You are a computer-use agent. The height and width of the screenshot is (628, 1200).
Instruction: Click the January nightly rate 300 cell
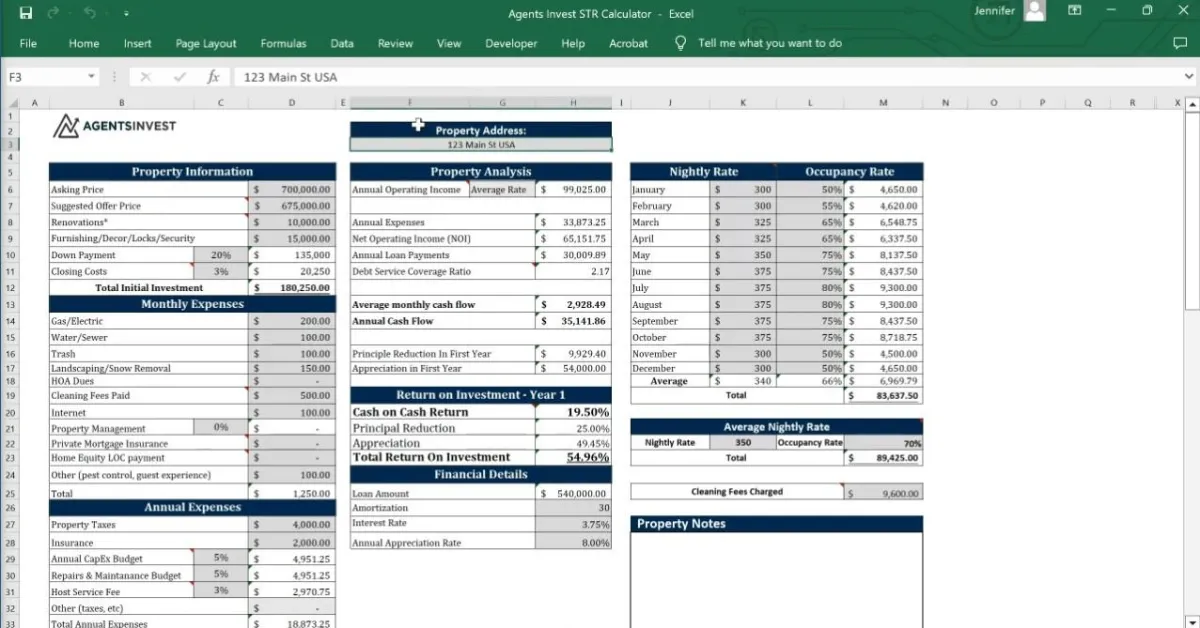point(743,190)
